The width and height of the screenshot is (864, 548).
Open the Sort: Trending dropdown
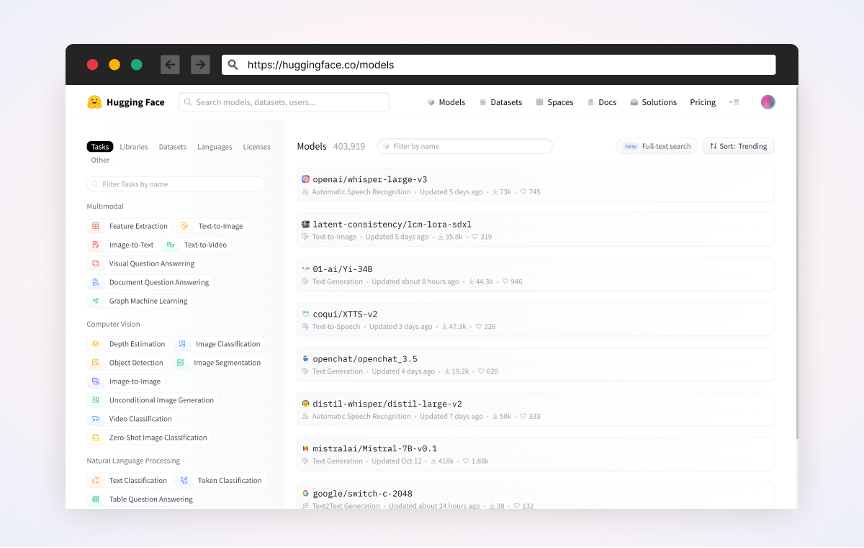[738, 146]
